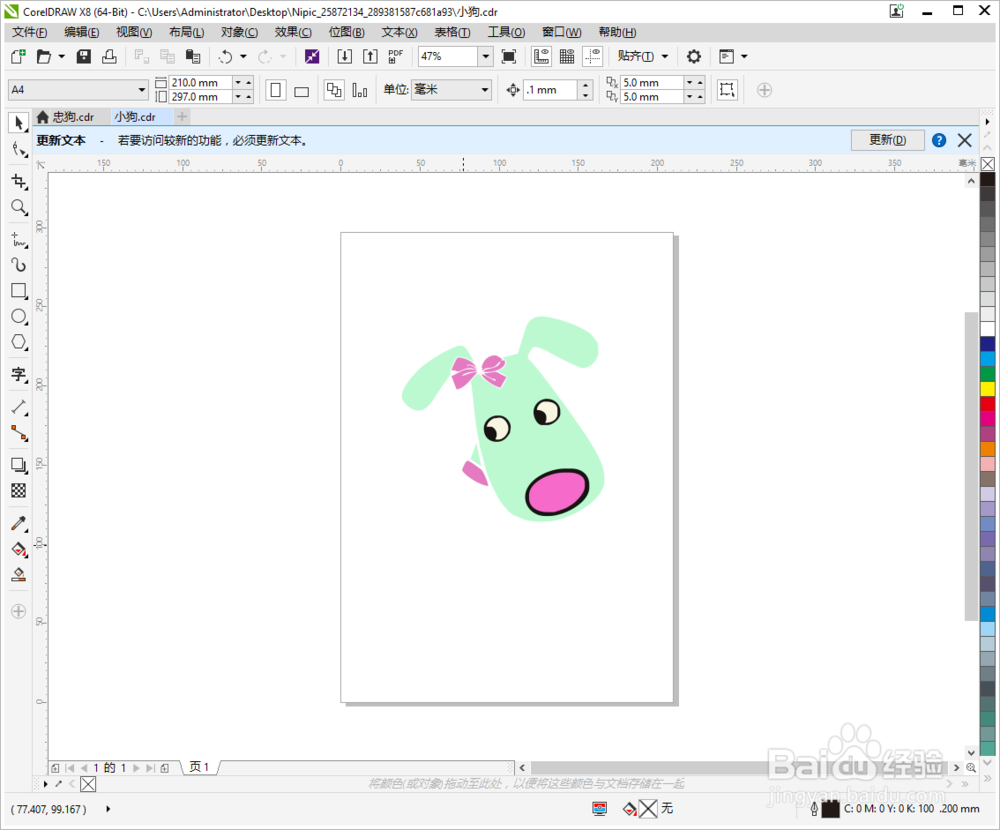The image size is (1000, 830).
Task: Expand the Open file arrow
Action: [x=62, y=57]
